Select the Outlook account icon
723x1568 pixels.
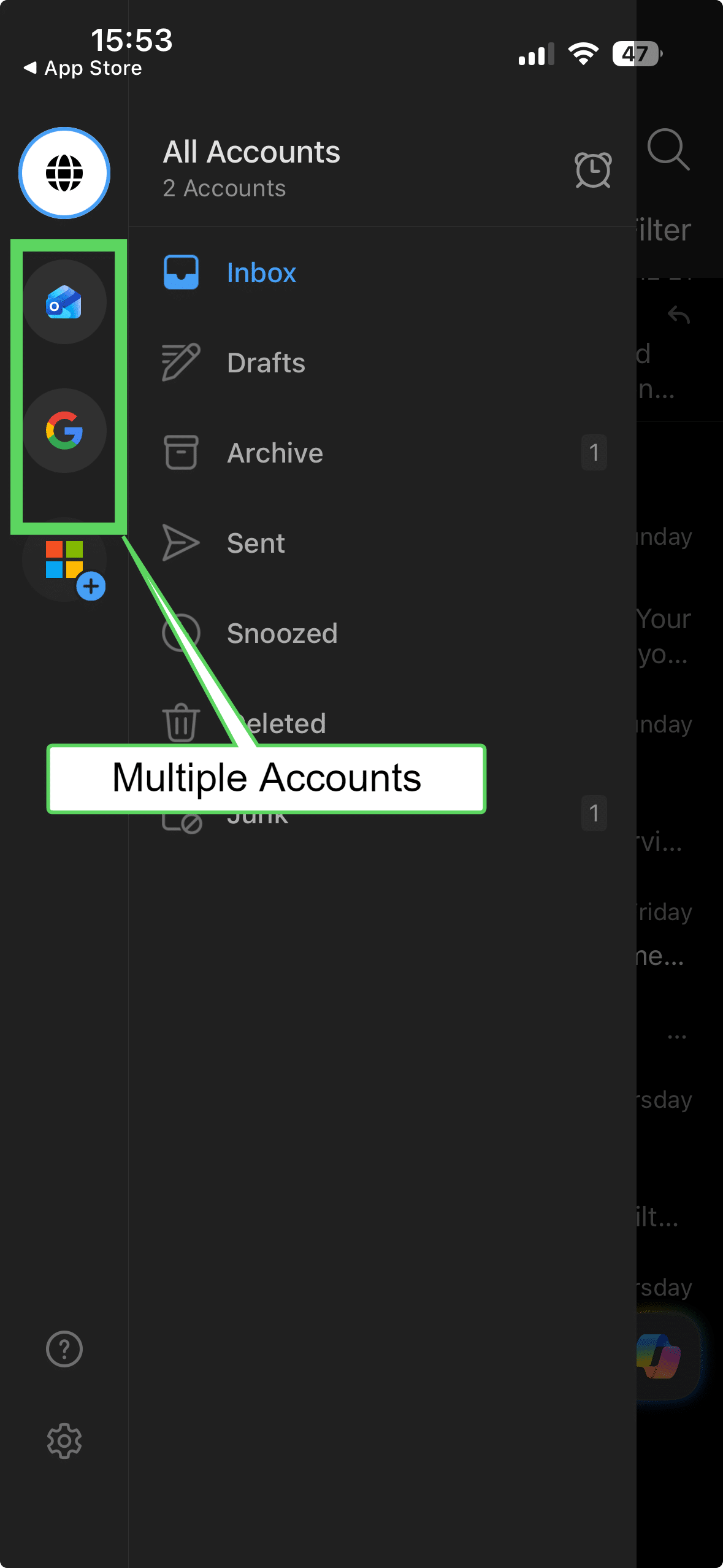pyautogui.click(x=64, y=302)
